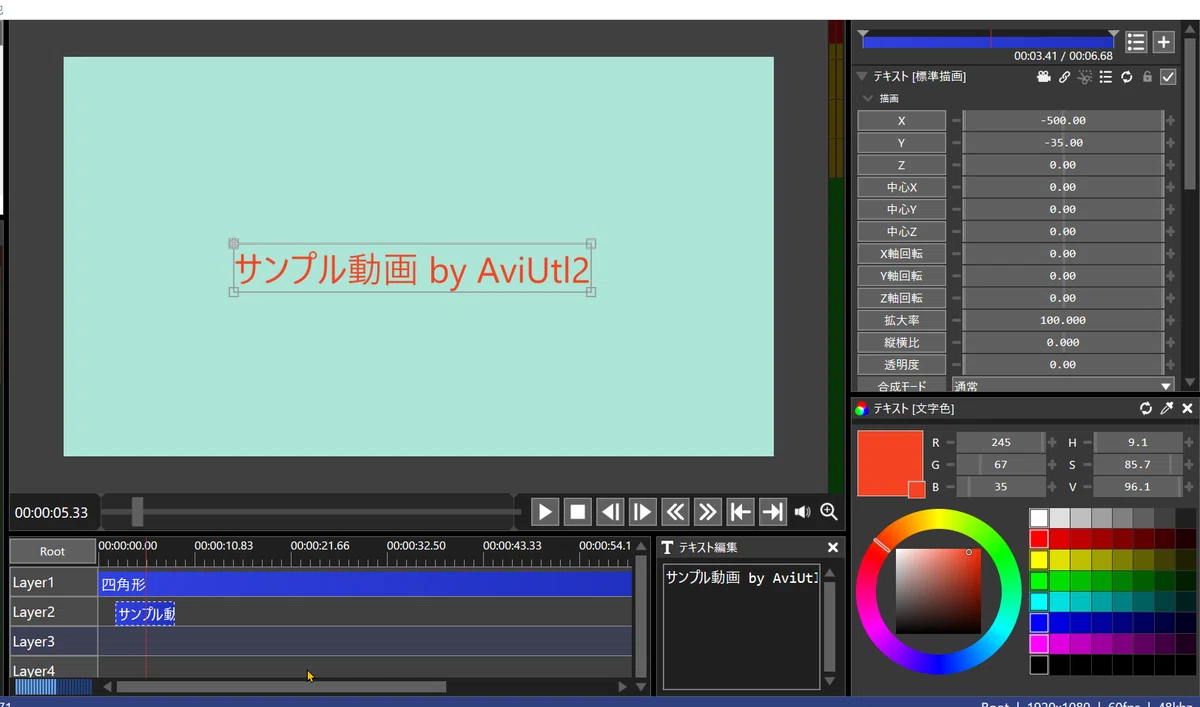Image resolution: width=1200 pixels, height=707 pixels.
Task: Click the speaker volume icon
Action: pyautogui.click(x=802, y=512)
